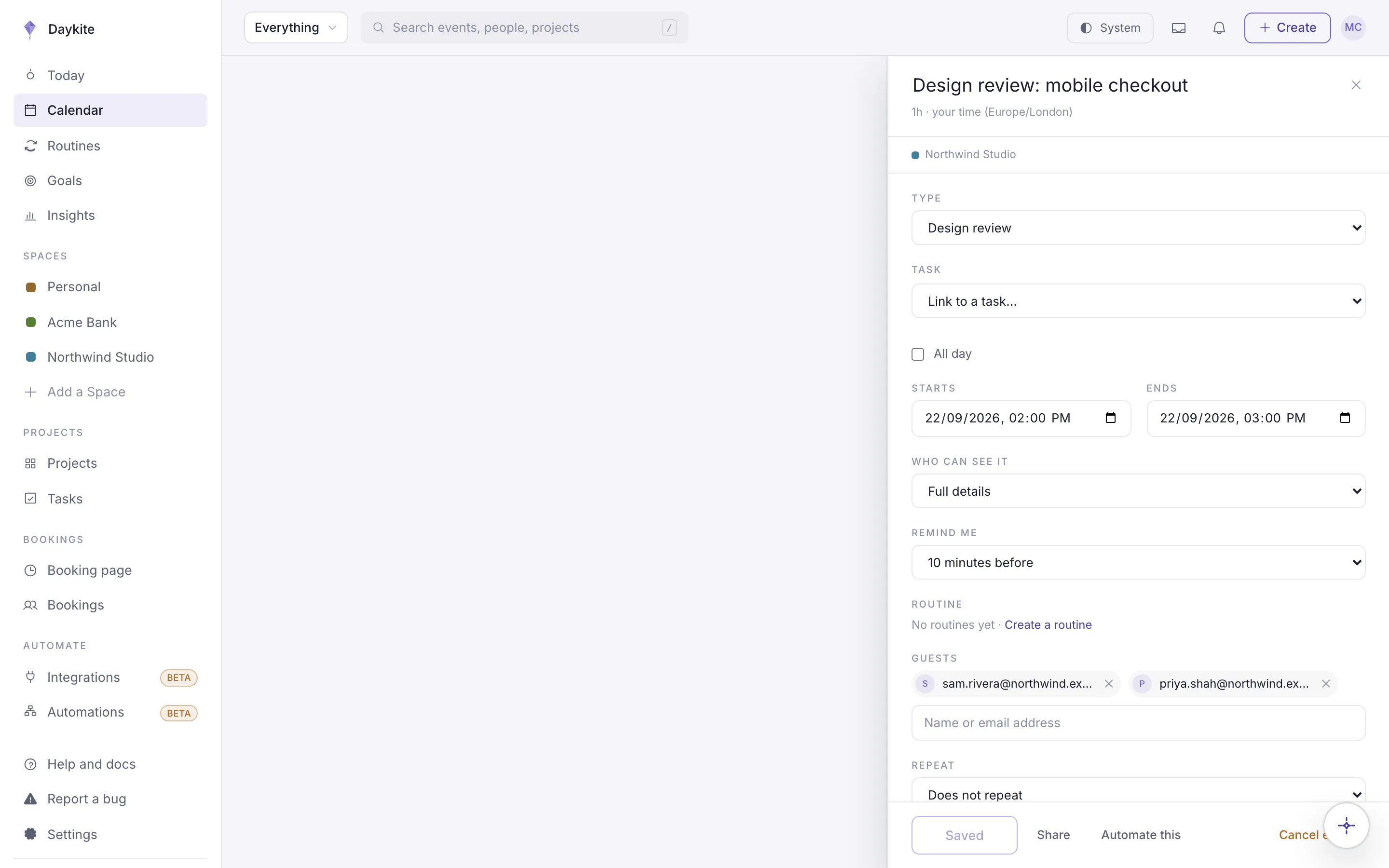
Task: Open the Ends date picker calendar icon
Action: (1345, 417)
